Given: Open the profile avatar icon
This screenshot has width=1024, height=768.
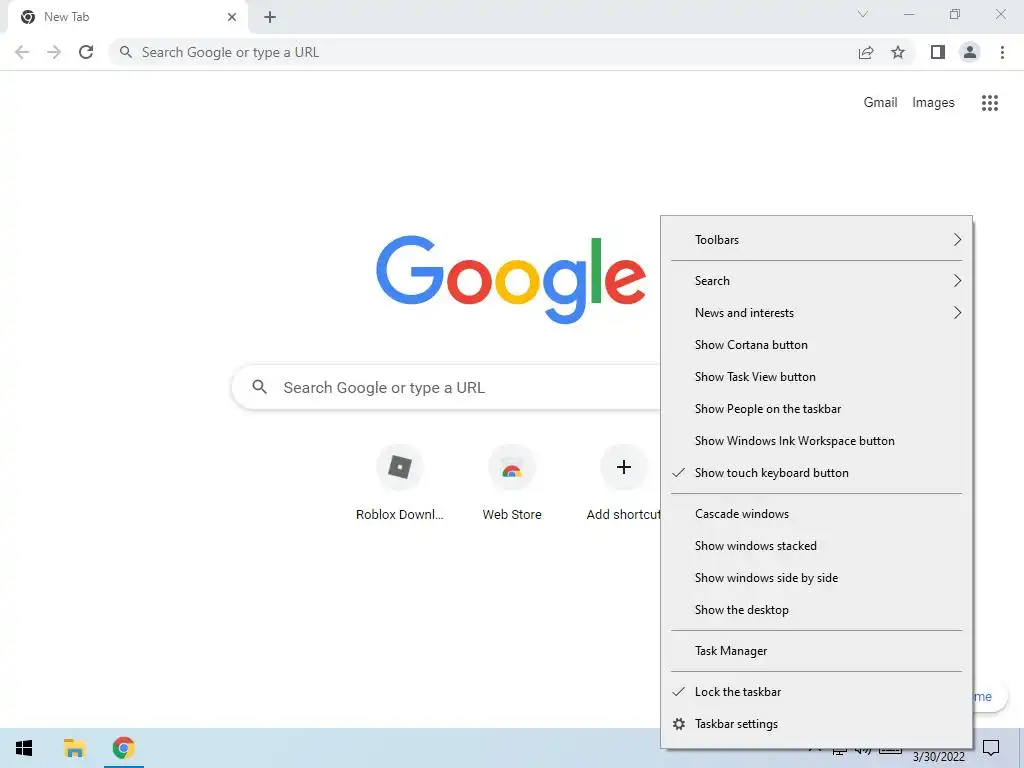Looking at the screenshot, I should pyautogui.click(x=970, y=52).
